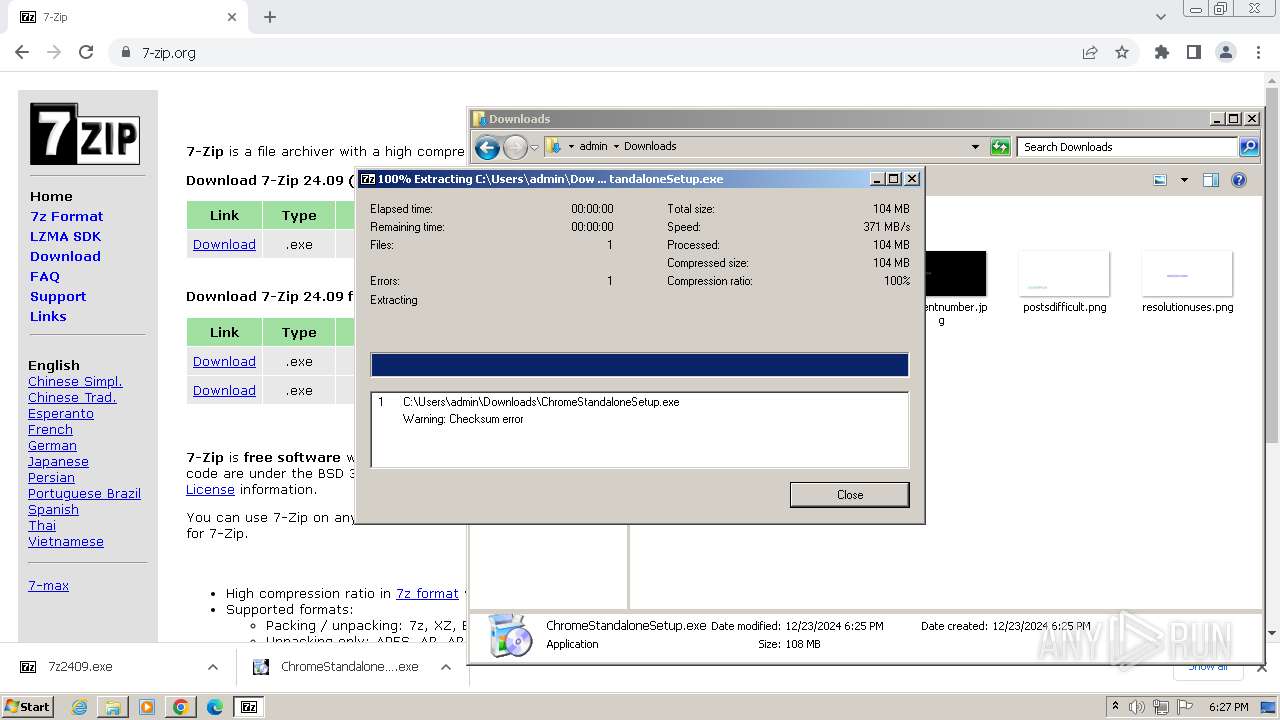Click the Search Downloads field
Image resolution: width=1280 pixels, height=720 pixels.
(1128, 147)
